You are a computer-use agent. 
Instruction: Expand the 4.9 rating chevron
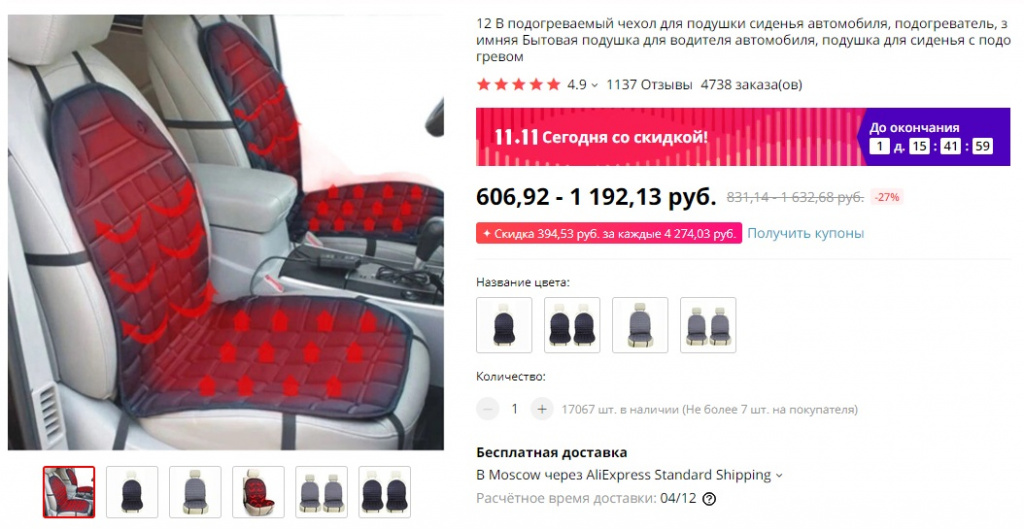[594, 85]
